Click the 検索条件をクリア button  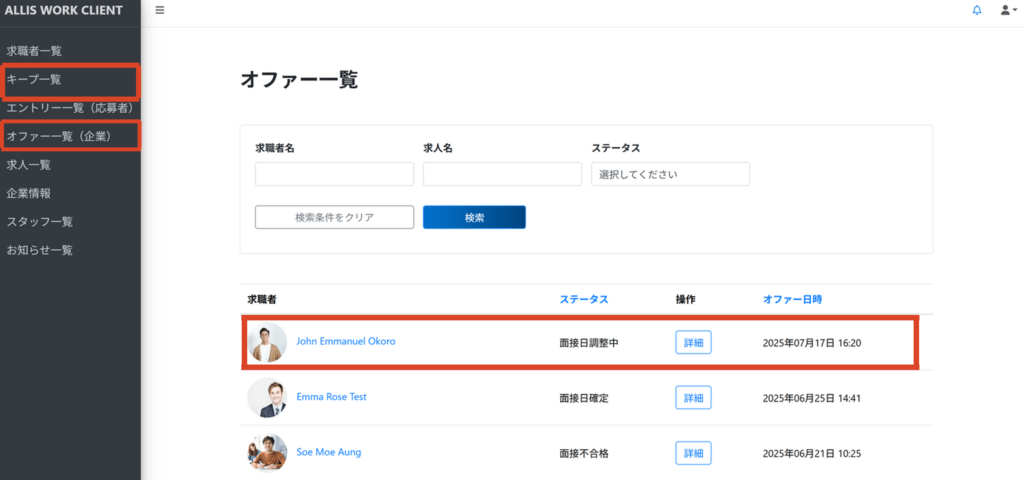pyautogui.click(x=334, y=217)
